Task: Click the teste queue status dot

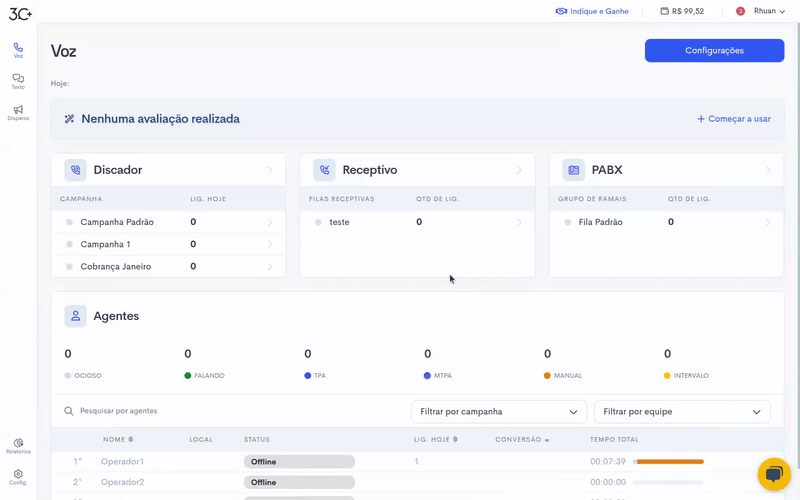Action: coord(318,222)
